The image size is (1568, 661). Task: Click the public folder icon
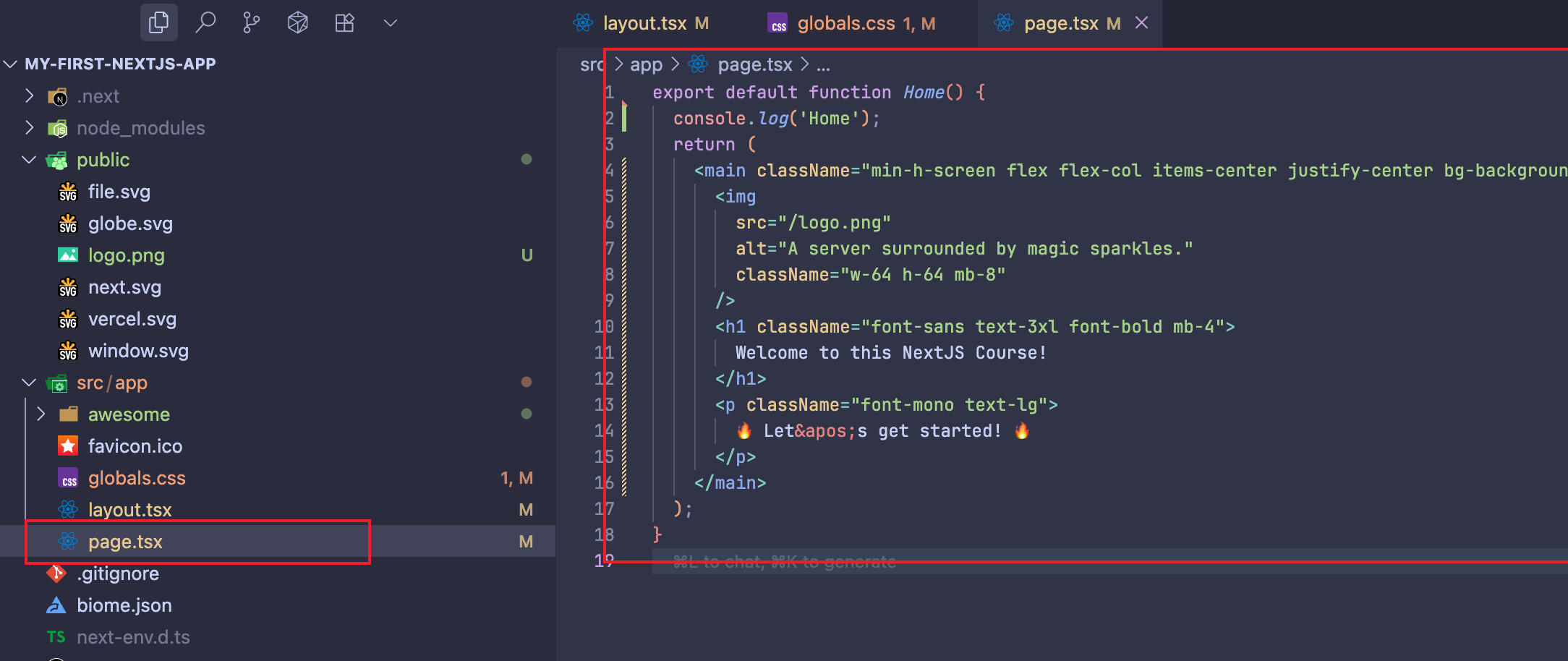click(x=57, y=161)
